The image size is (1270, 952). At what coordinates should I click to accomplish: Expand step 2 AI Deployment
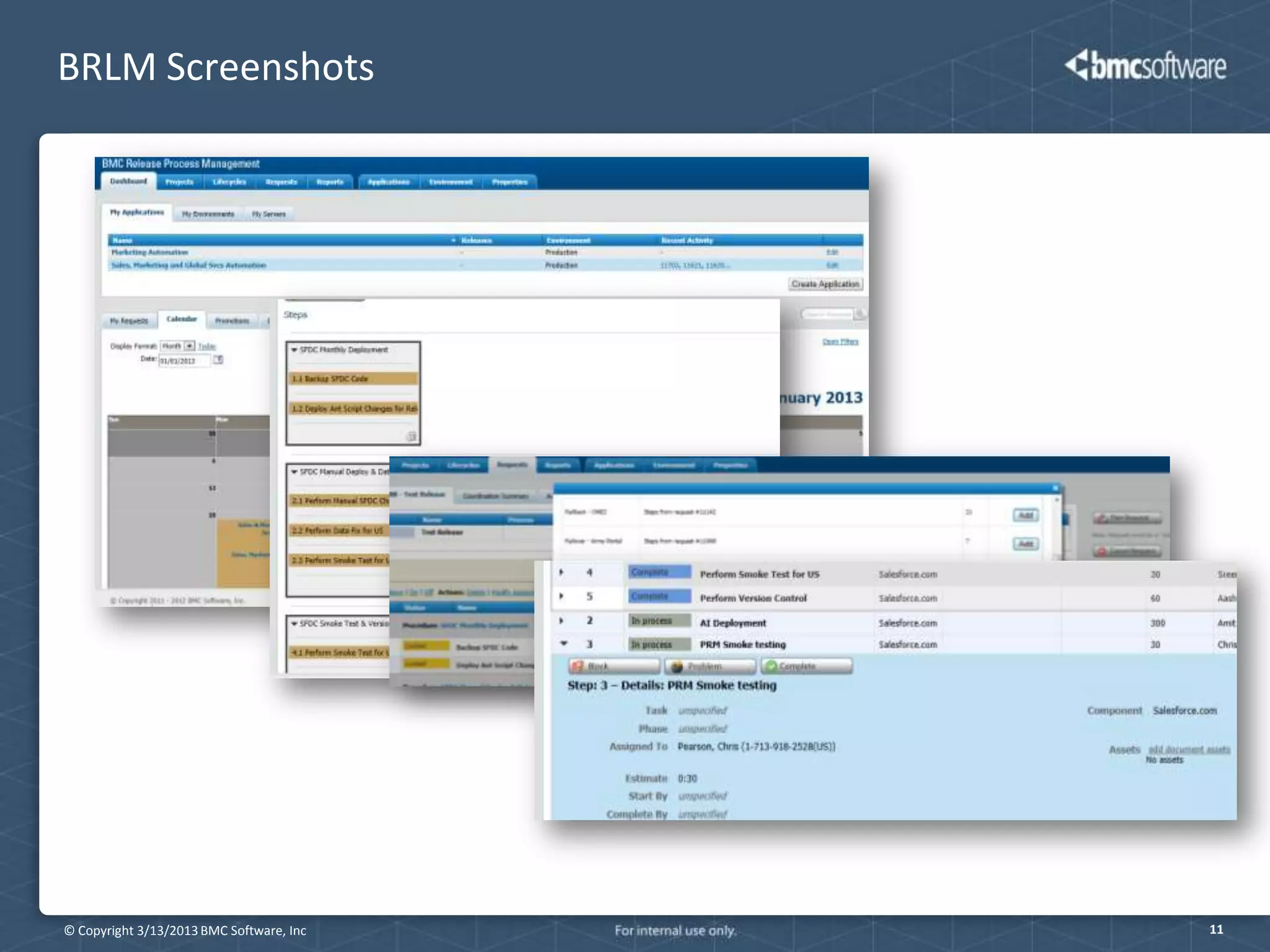click(561, 620)
